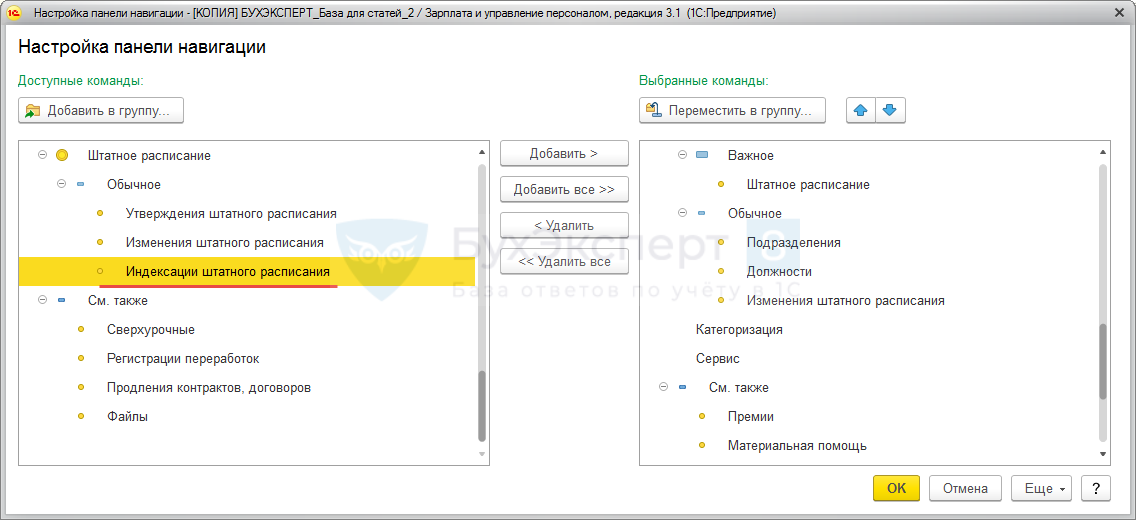Click the move up arrow icon
This screenshot has width=1136, height=520.
pyautogui.click(x=861, y=110)
